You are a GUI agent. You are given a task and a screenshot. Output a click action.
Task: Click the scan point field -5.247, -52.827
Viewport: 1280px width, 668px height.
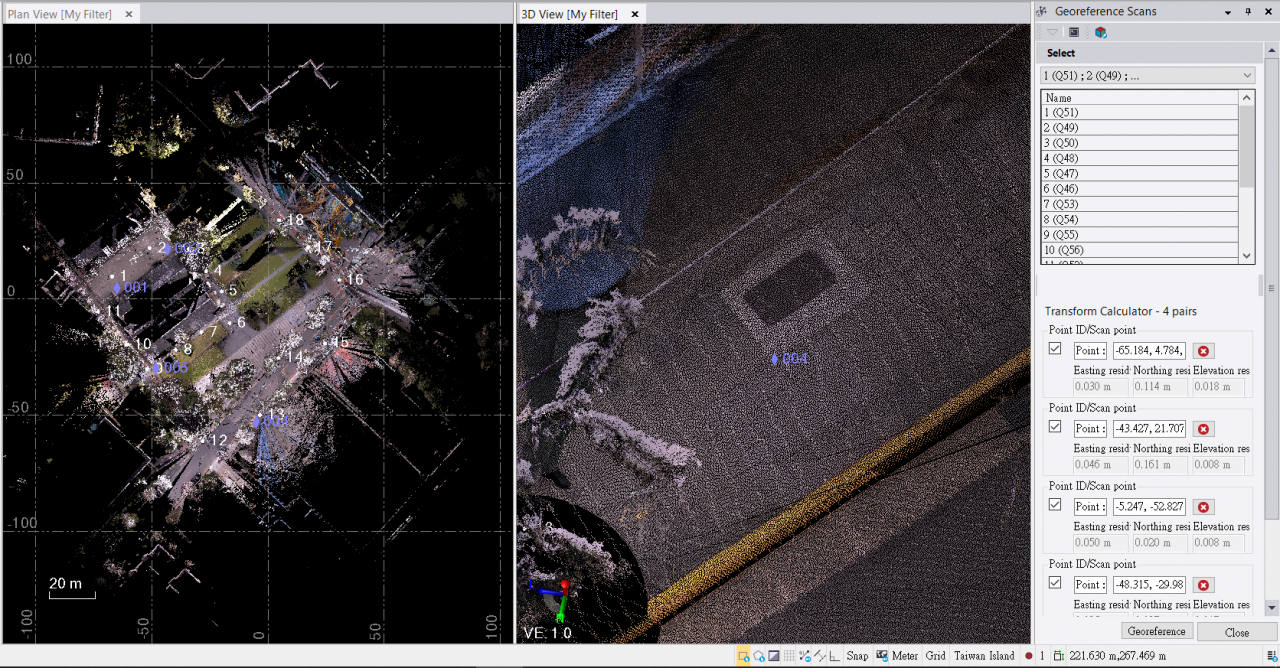click(1149, 507)
